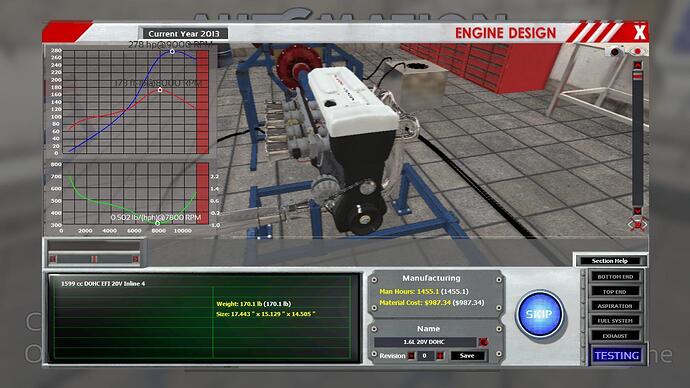
Task: Select the Testing tab
Action: 617,355
